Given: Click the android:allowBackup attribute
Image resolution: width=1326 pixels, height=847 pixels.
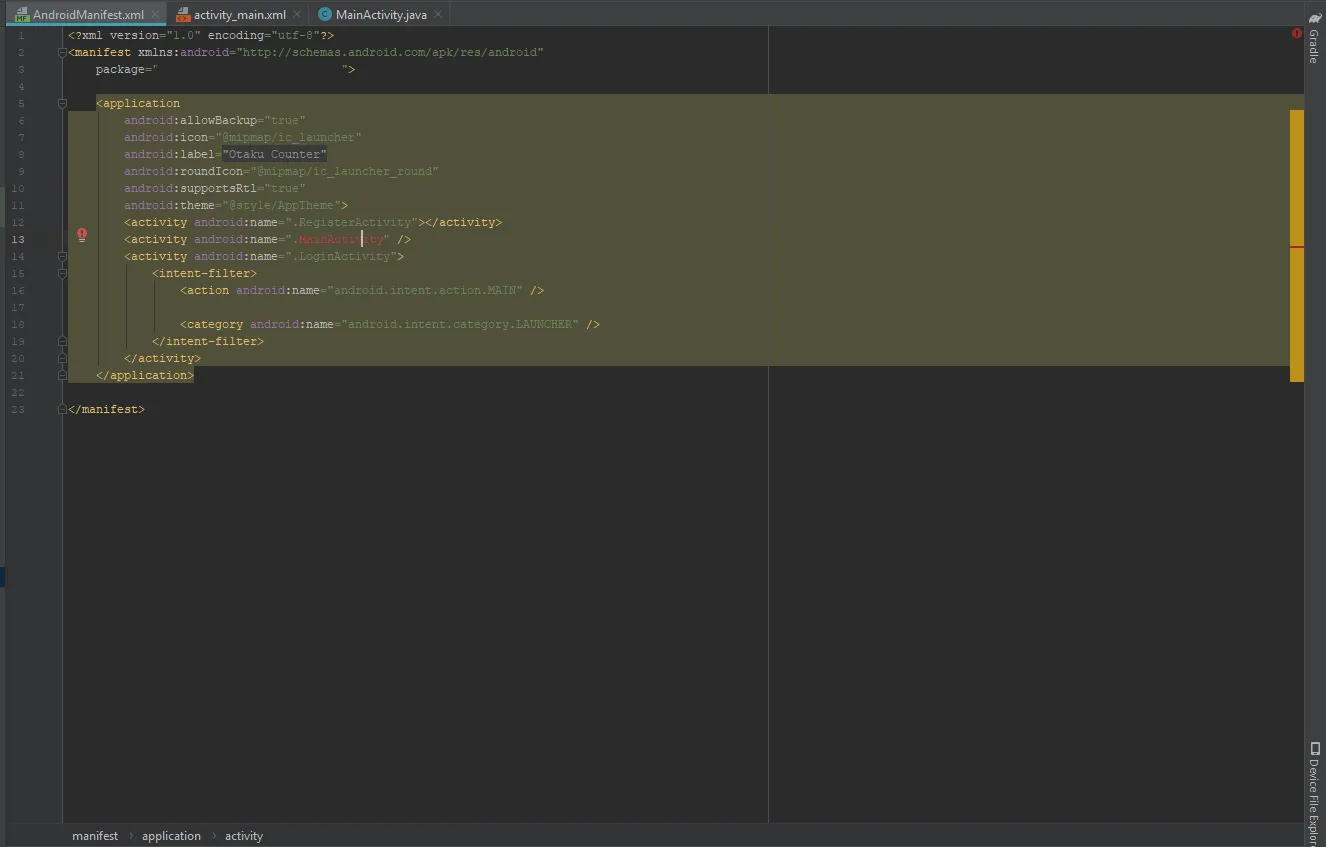Looking at the screenshot, I should [x=191, y=120].
